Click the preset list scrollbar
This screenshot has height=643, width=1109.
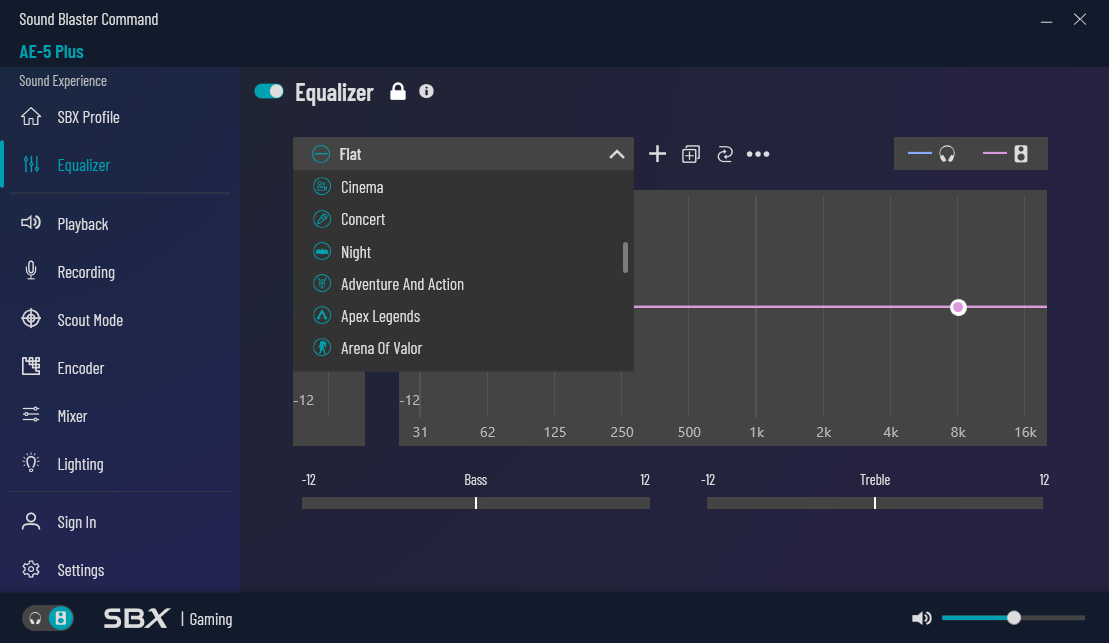point(625,257)
